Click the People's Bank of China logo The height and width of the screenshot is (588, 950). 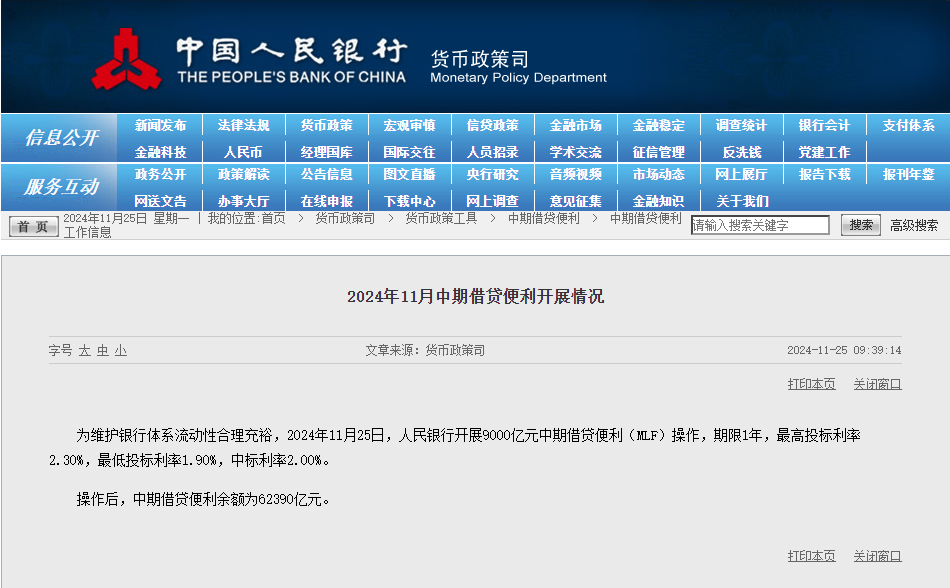tap(127, 60)
